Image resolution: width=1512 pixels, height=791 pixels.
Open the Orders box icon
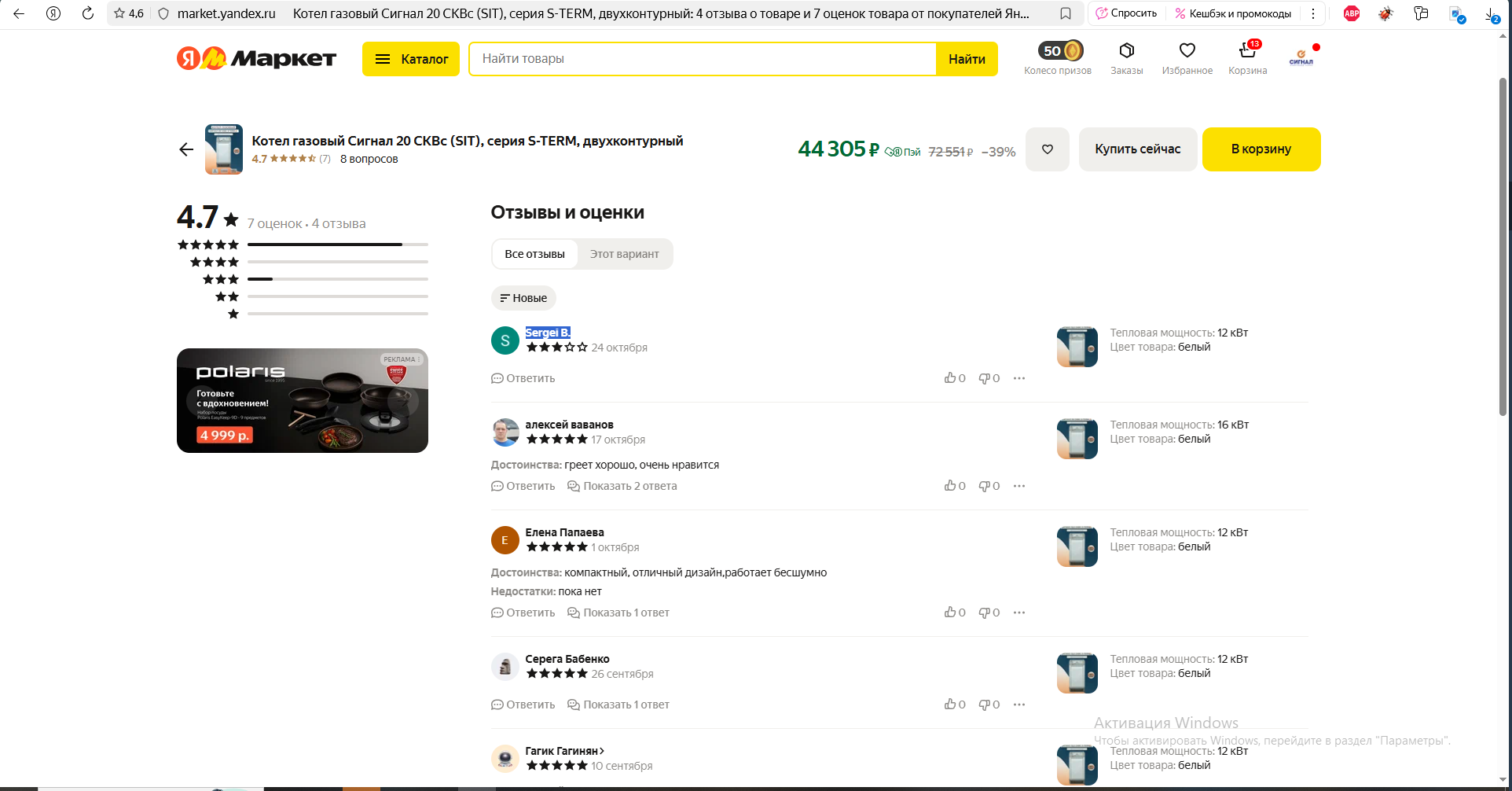(x=1126, y=51)
